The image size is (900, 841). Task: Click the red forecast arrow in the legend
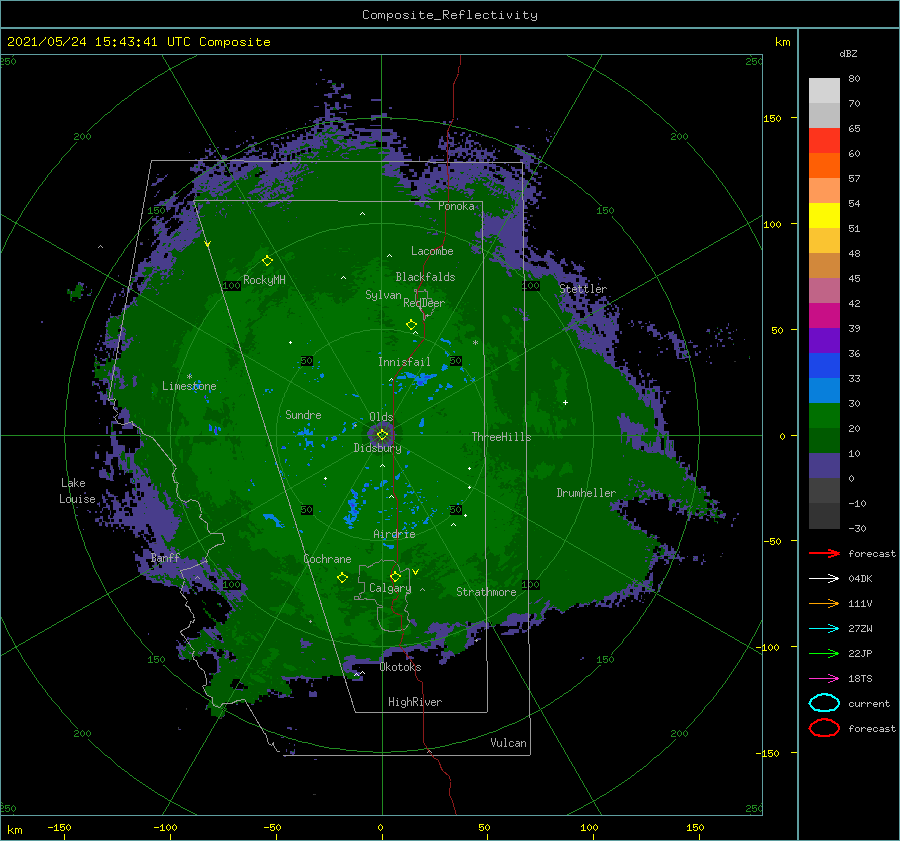(824, 553)
